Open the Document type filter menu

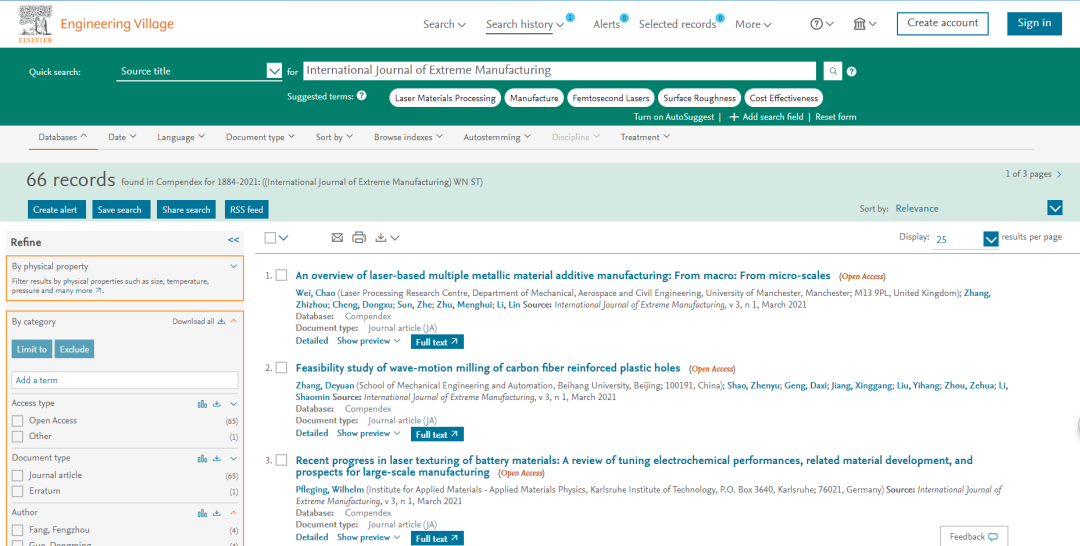pos(260,137)
